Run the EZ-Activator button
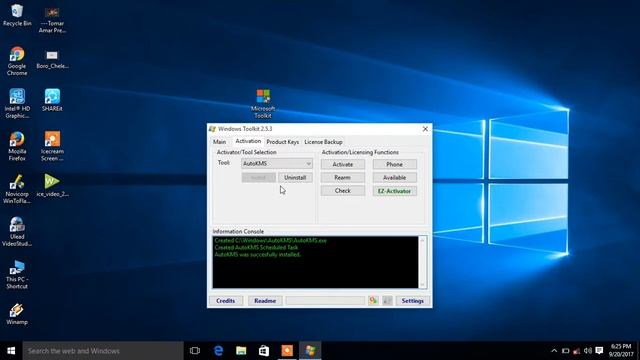 click(x=394, y=191)
